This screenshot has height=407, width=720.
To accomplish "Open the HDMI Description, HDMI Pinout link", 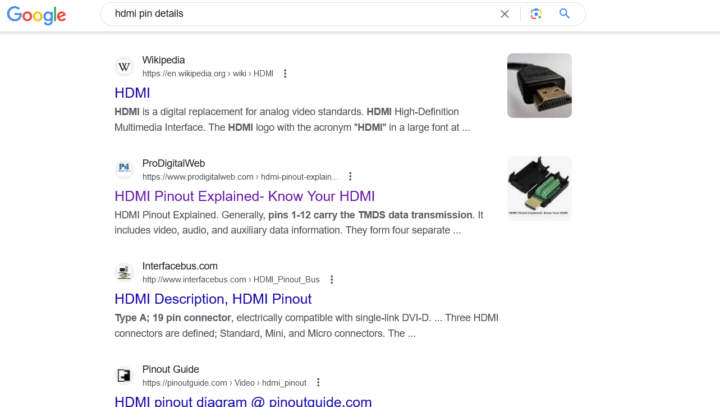I will point(213,299).
